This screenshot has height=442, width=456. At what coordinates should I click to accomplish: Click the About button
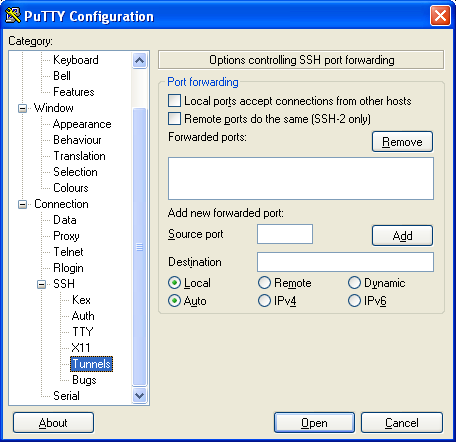pyautogui.click(x=53, y=423)
